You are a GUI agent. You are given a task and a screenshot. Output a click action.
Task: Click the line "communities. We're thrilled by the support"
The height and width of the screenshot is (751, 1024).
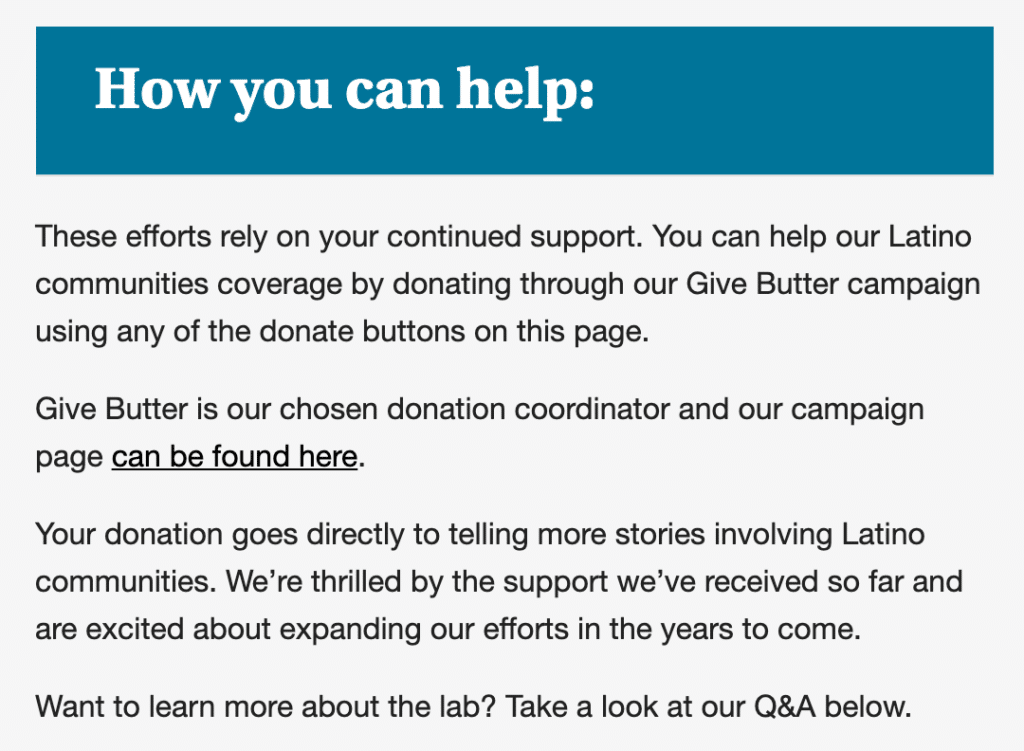point(499,581)
